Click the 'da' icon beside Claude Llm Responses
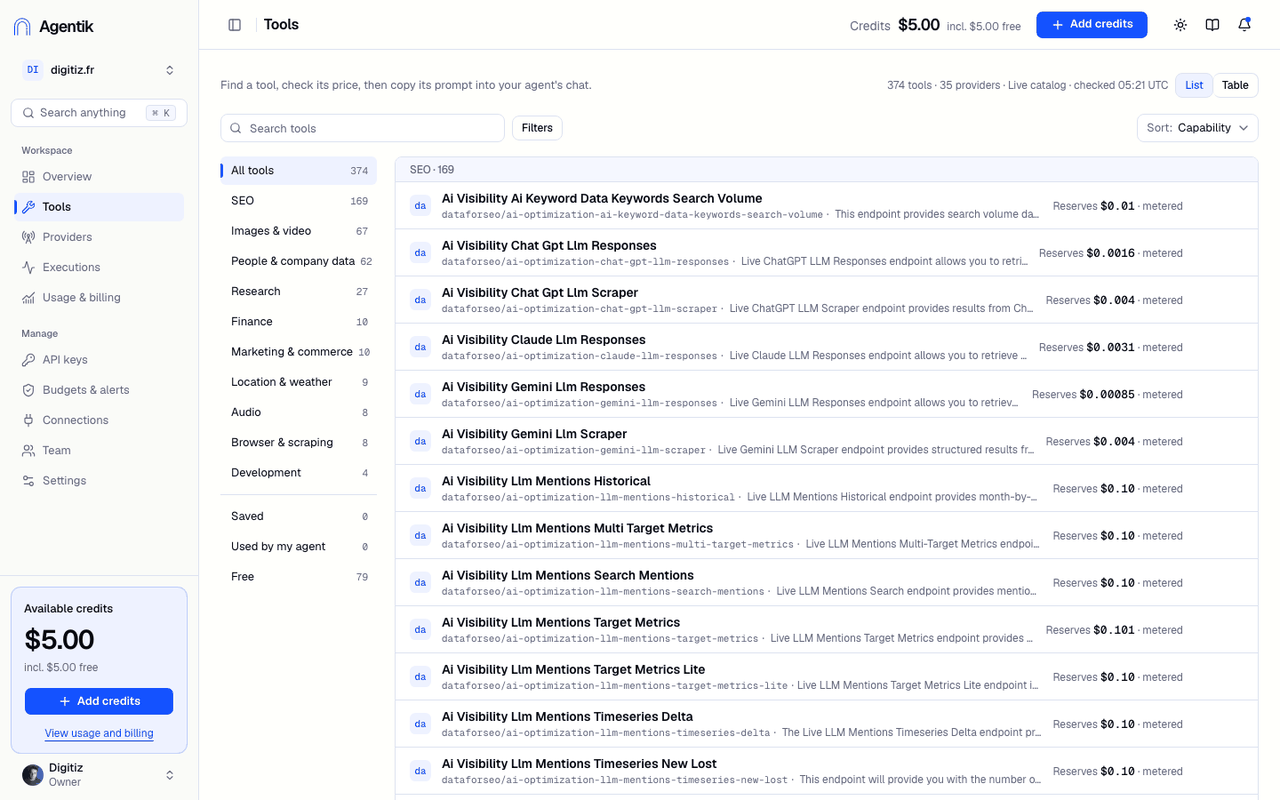This screenshot has width=1280, height=800. [420, 347]
